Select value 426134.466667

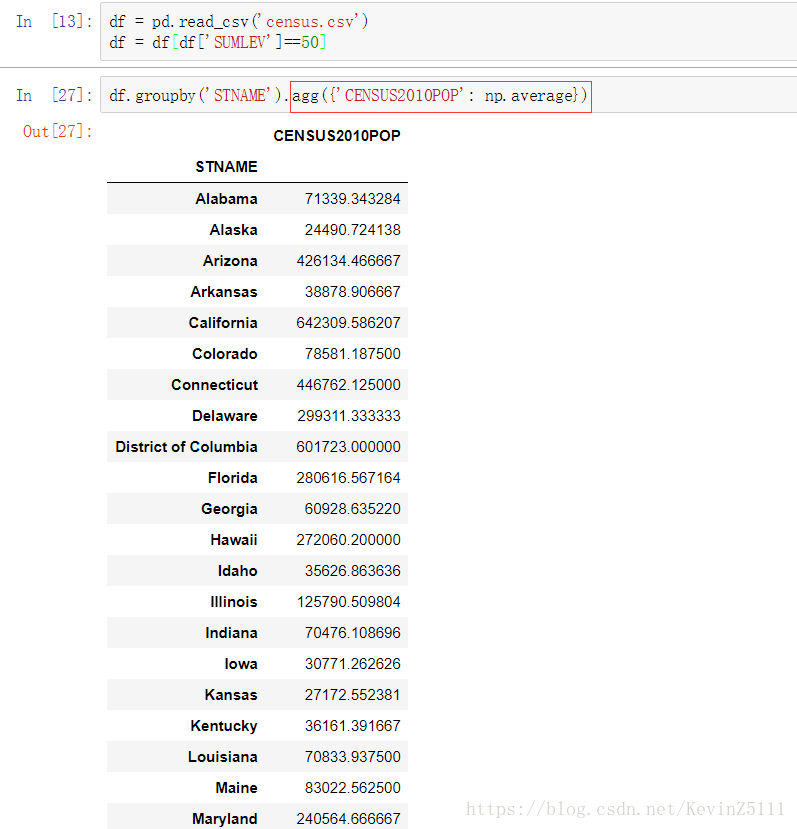349,261
